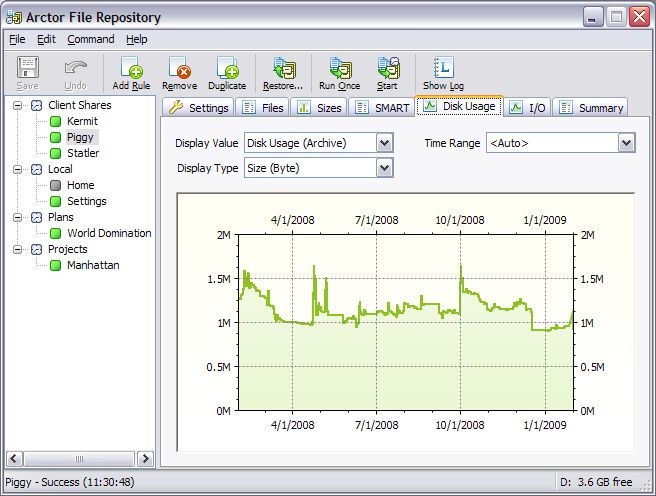Image resolution: width=656 pixels, height=496 pixels.
Task: Click the tree panel horizontal scrollbar thumb
Action: point(79,459)
